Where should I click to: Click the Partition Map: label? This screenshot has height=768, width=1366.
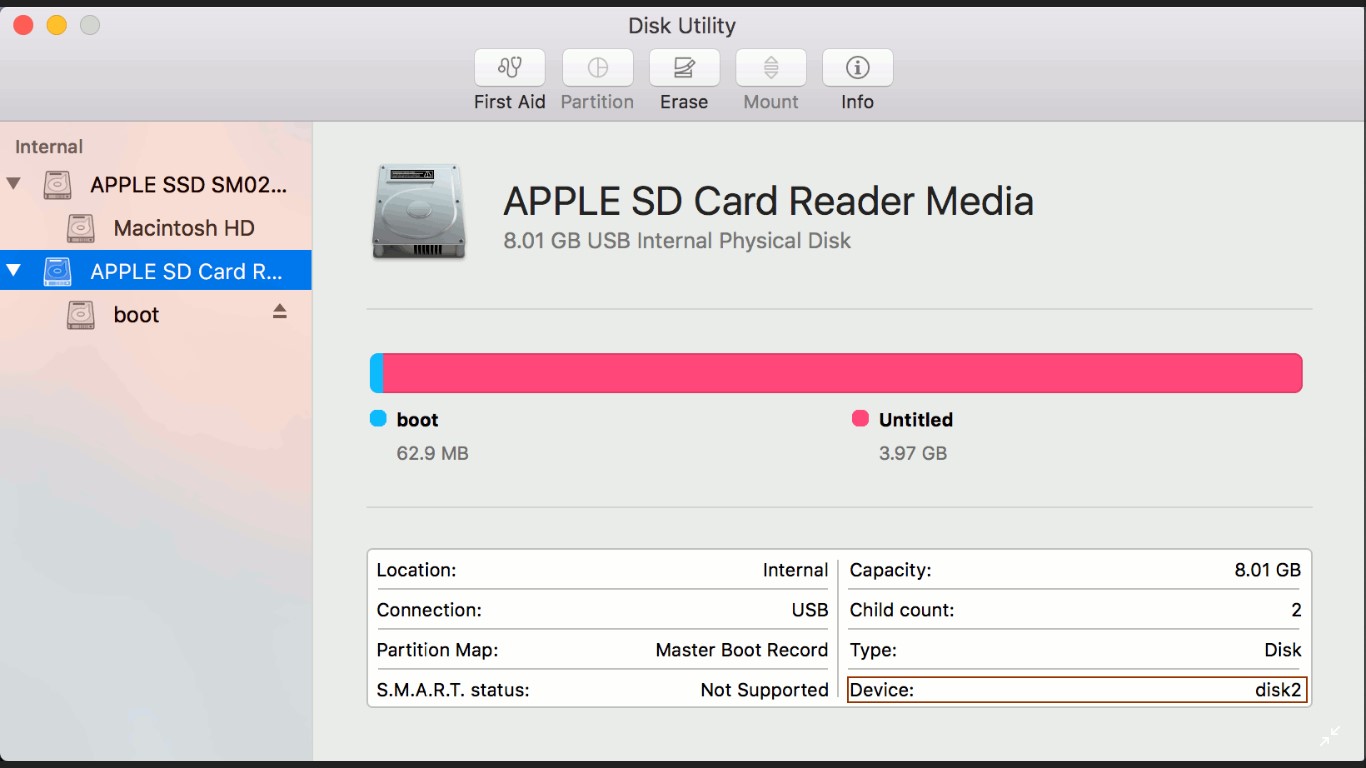point(438,650)
